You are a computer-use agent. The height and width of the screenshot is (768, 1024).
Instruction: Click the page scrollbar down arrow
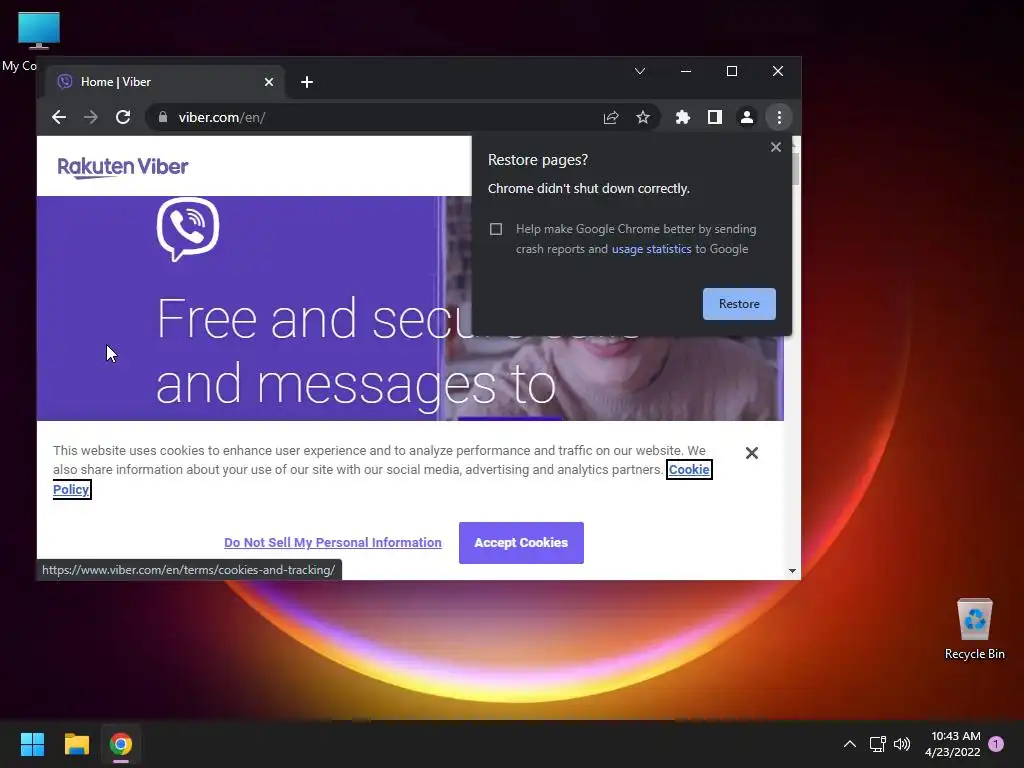tap(792, 571)
